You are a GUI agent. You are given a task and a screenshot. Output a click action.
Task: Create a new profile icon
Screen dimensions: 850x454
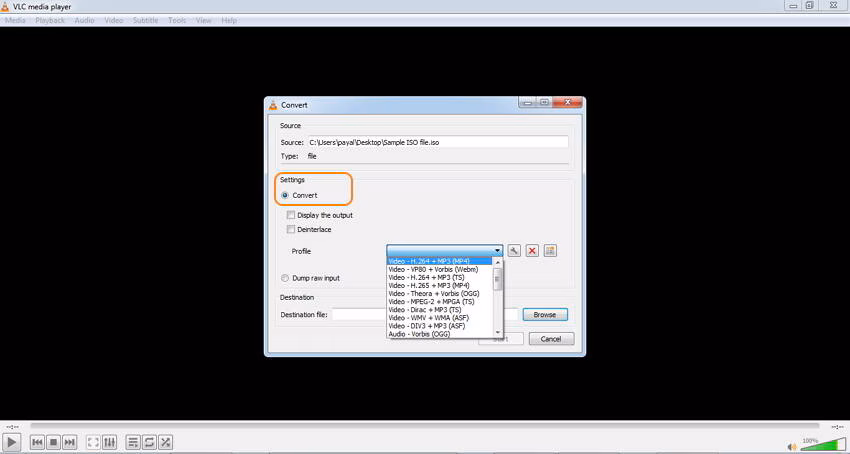click(x=550, y=251)
